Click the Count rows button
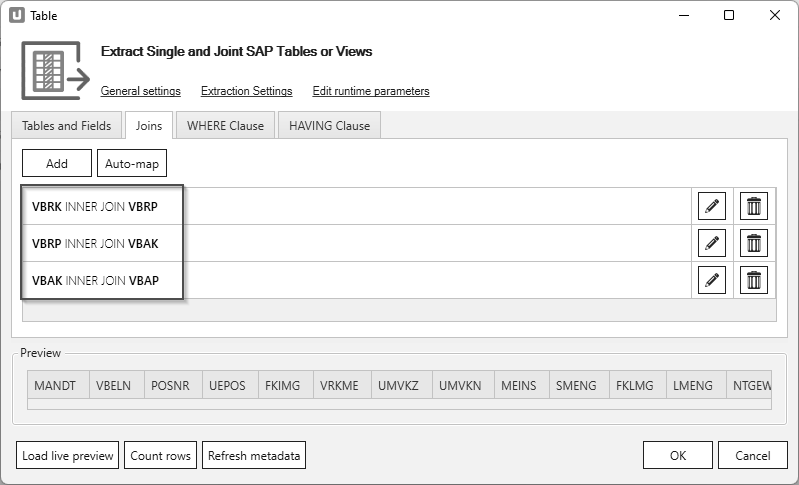 point(160,456)
